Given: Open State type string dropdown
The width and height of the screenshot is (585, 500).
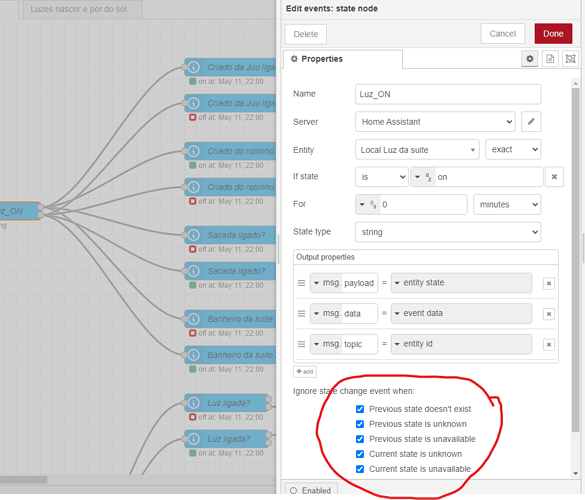Looking at the screenshot, I should (x=448, y=232).
